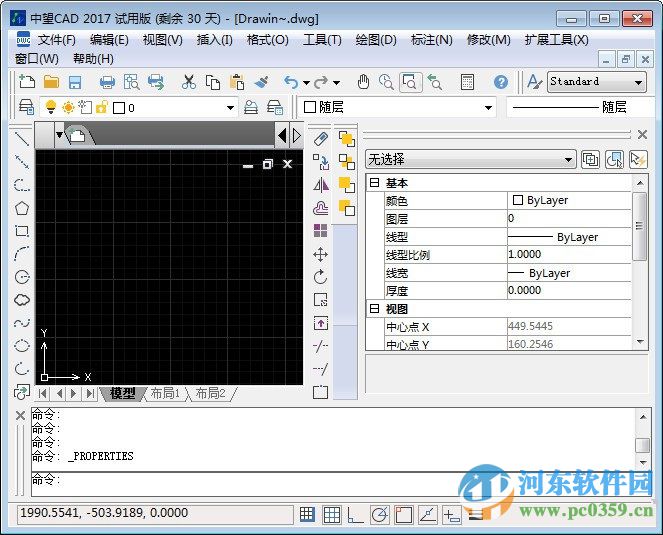663x535 pixels.
Task: Select the Array modify tool
Action: click(321, 231)
